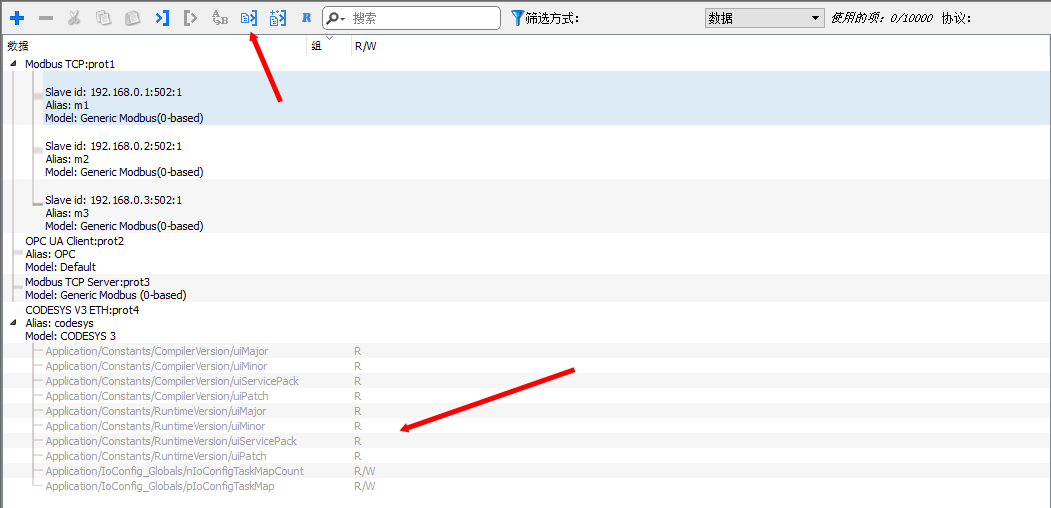Click the gray export bracket-arrow icon
The image size is (1051, 508).
coord(190,18)
